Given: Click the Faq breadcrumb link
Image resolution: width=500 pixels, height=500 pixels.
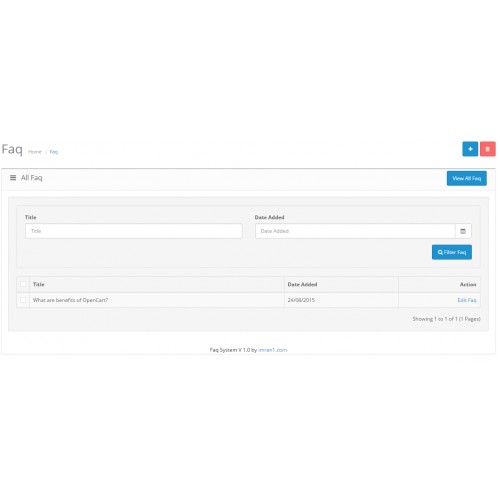Looking at the screenshot, I should [54, 152].
